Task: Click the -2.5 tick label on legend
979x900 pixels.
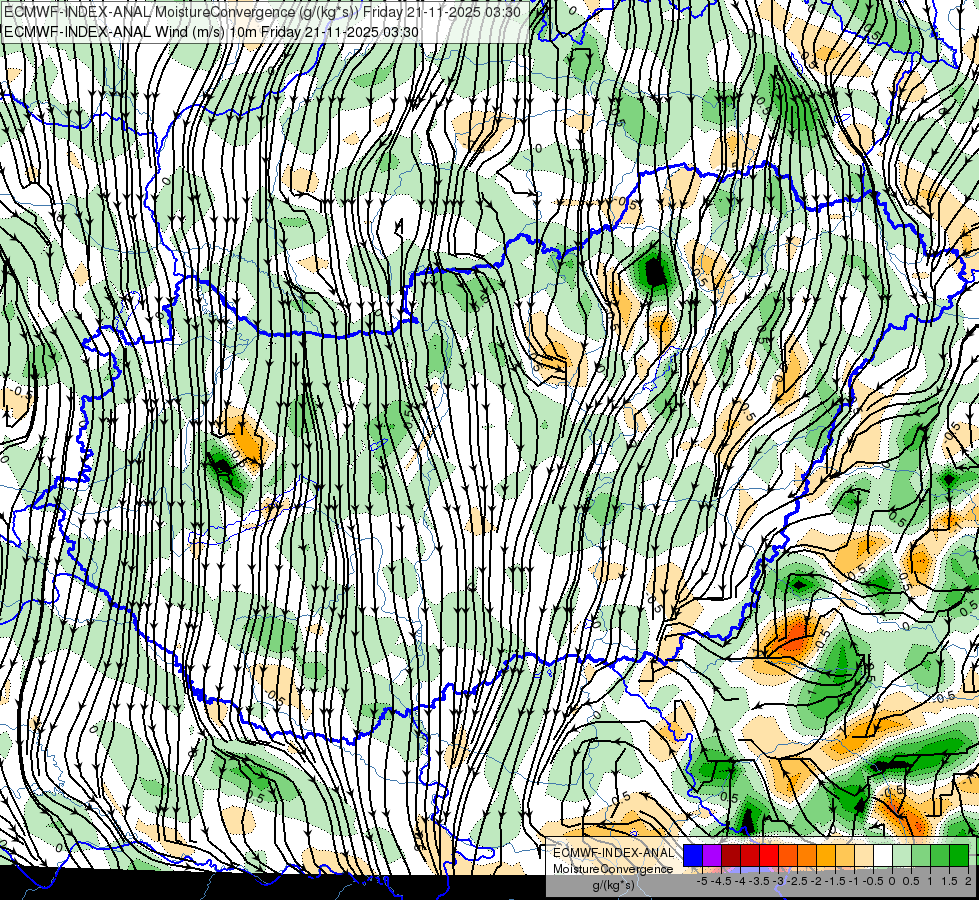Action: pyautogui.click(x=797, y=881)
